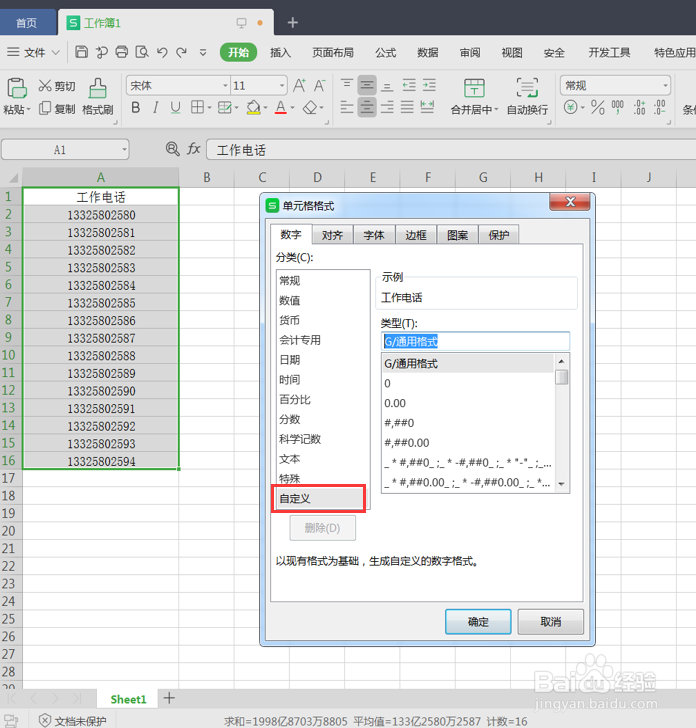Open 文件 menu
Viewport: 696px width, 728px height.
pyautogui.click(x=33, y=52)
